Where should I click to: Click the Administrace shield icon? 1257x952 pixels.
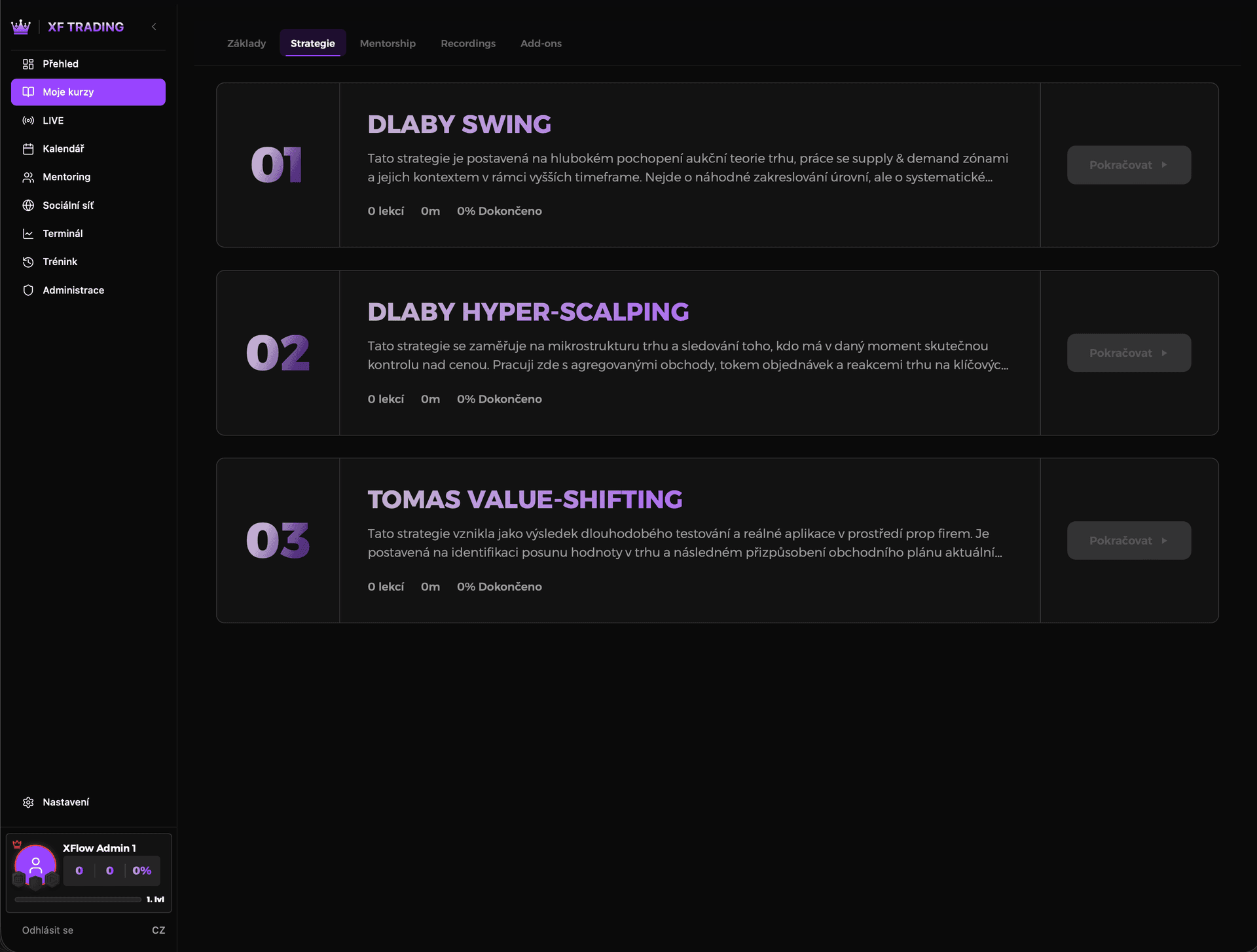[28, 290]
